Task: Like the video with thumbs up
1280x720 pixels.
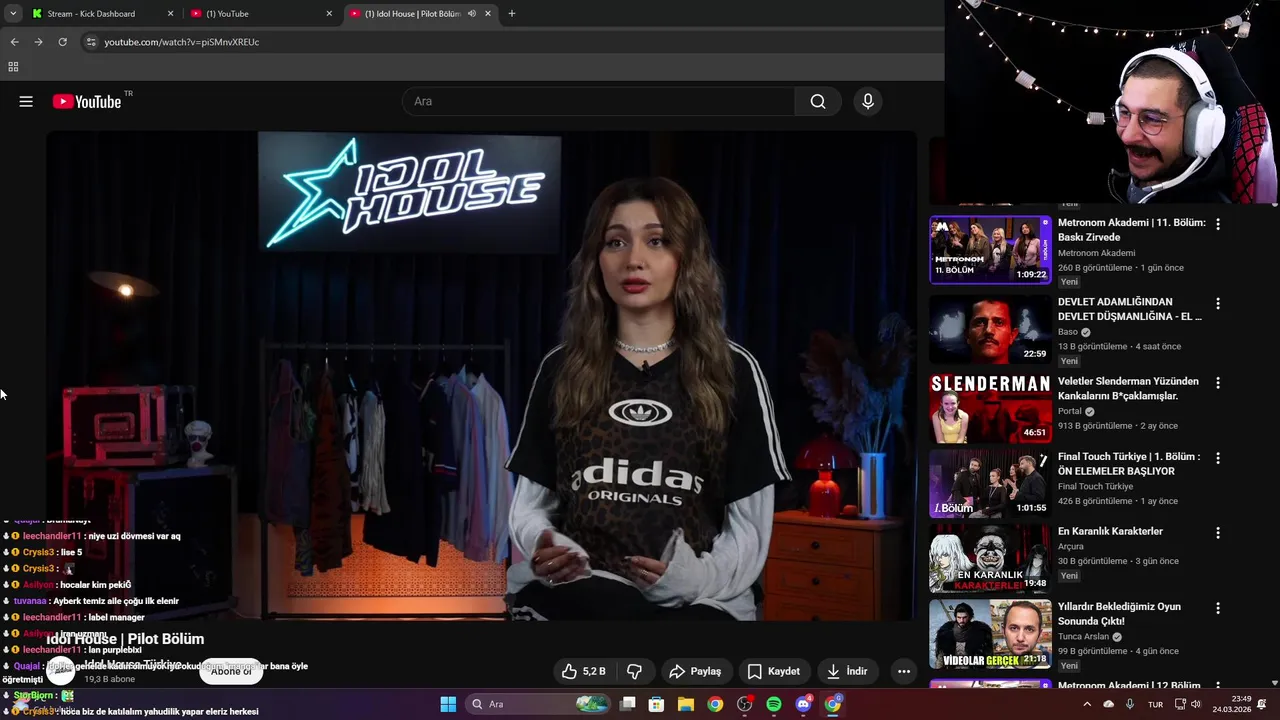Action: point(584,671)
